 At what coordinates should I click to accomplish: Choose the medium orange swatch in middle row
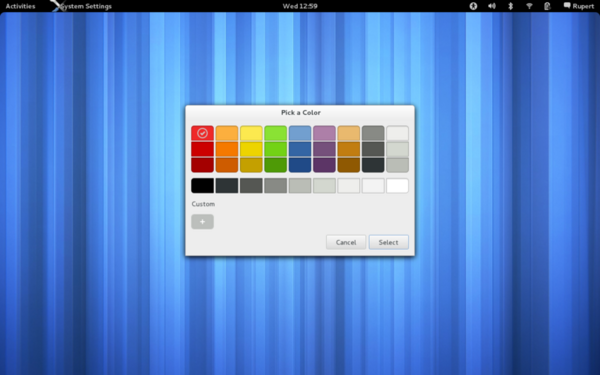coord(227,149)
